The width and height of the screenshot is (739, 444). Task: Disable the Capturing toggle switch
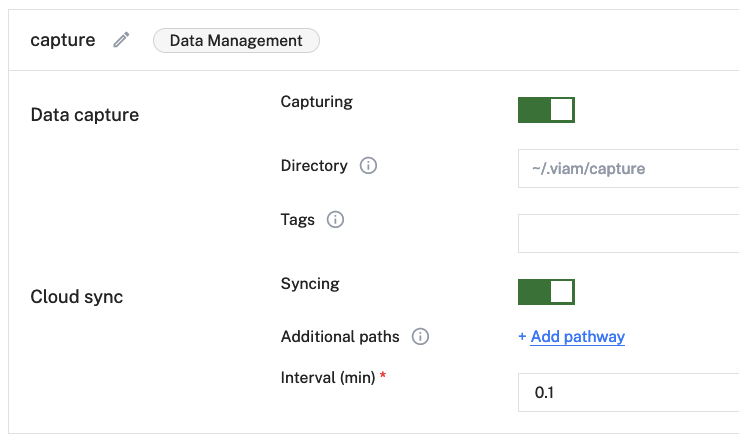tap(546, 110)
